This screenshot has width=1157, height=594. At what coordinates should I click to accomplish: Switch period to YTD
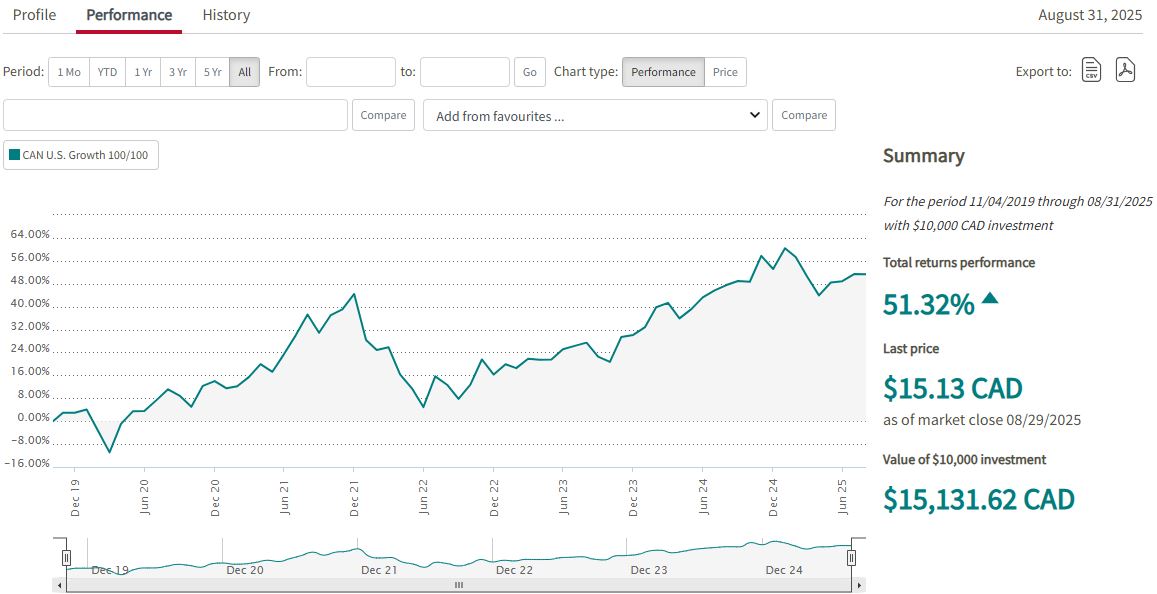[107, 72]
